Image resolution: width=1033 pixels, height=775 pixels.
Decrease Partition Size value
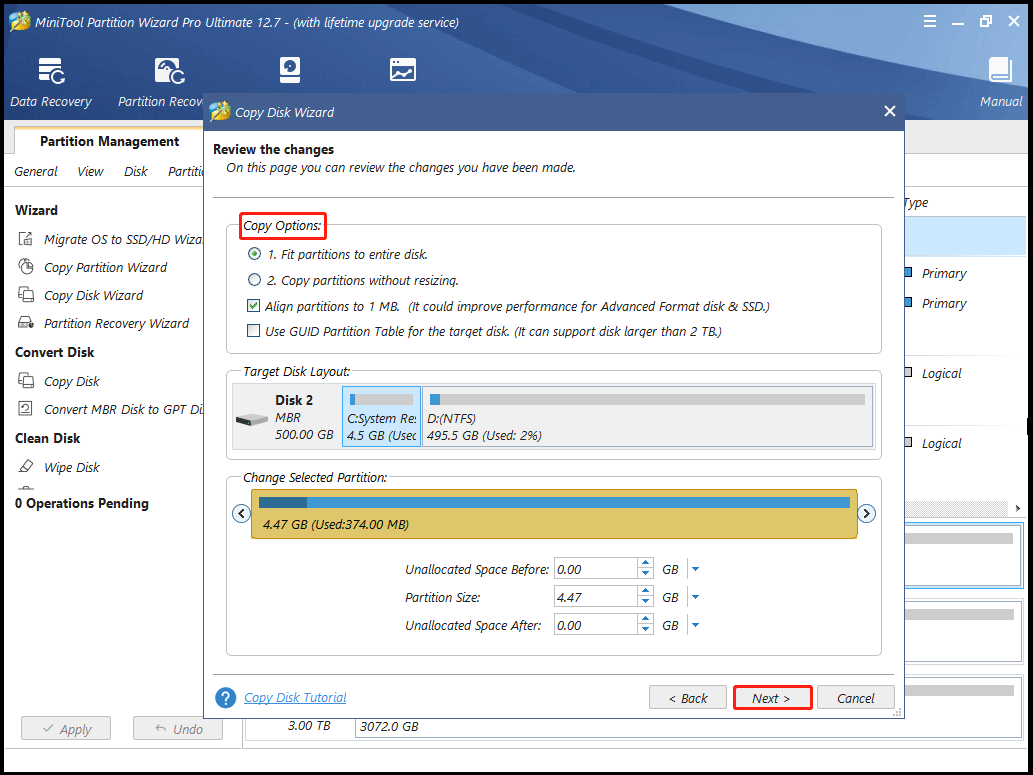click(x=646, y=602)
